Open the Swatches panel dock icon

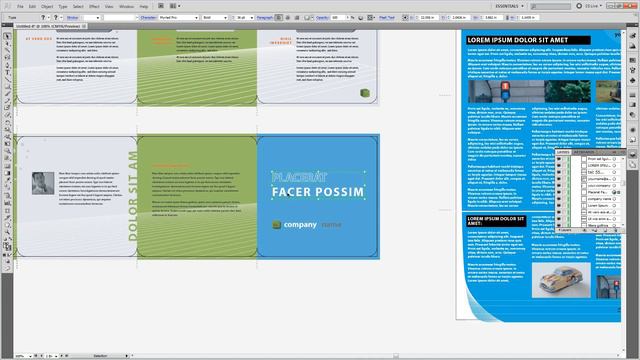point(632,60)
